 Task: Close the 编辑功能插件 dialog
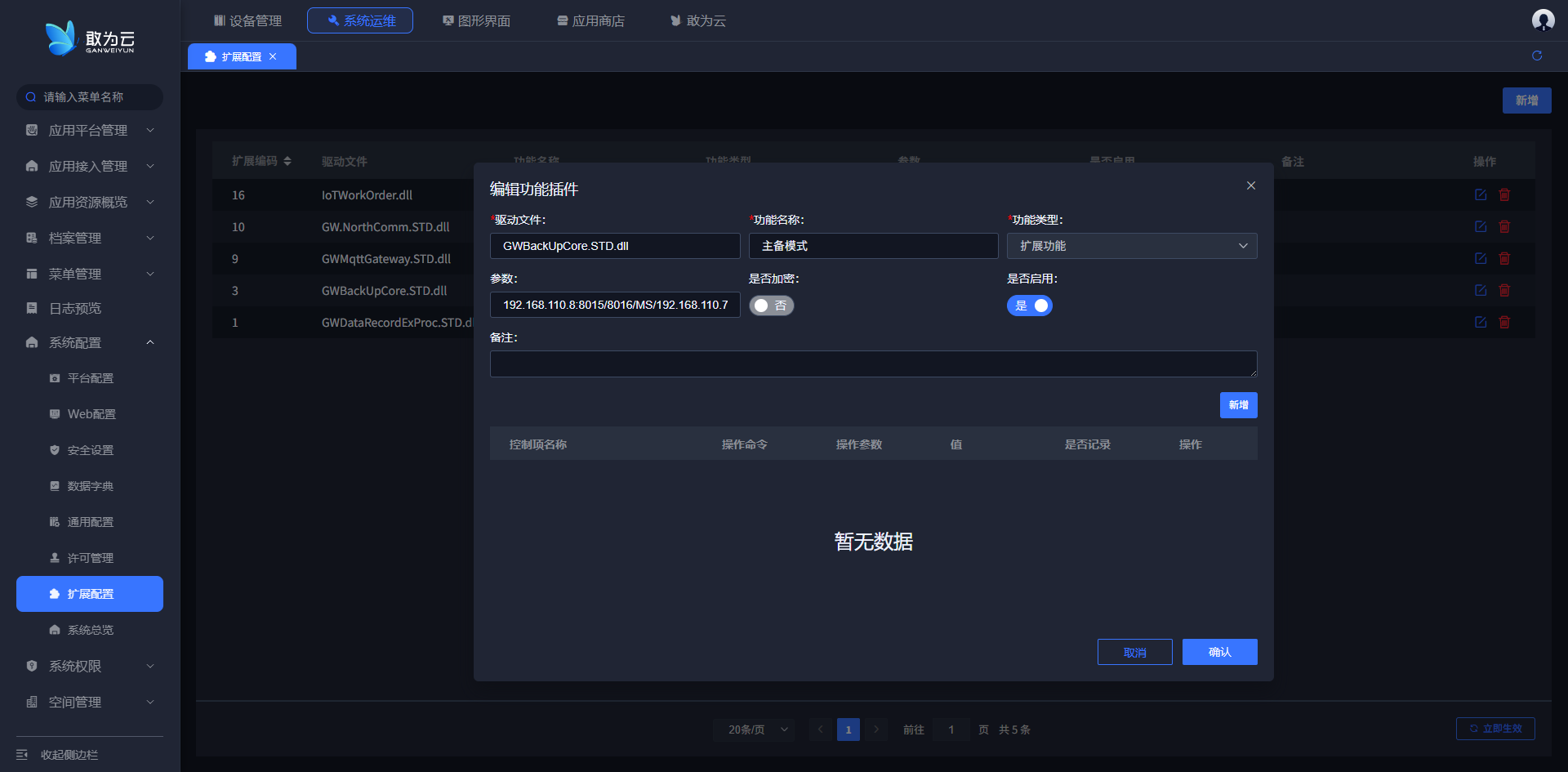[x=1250, y=185]
